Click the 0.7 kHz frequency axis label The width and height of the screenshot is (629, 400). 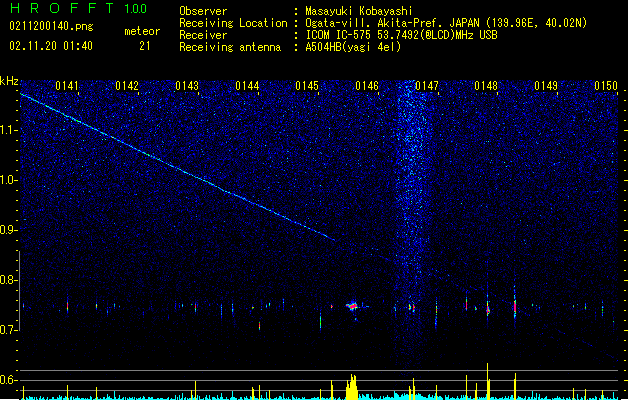[x=8, y=330]
